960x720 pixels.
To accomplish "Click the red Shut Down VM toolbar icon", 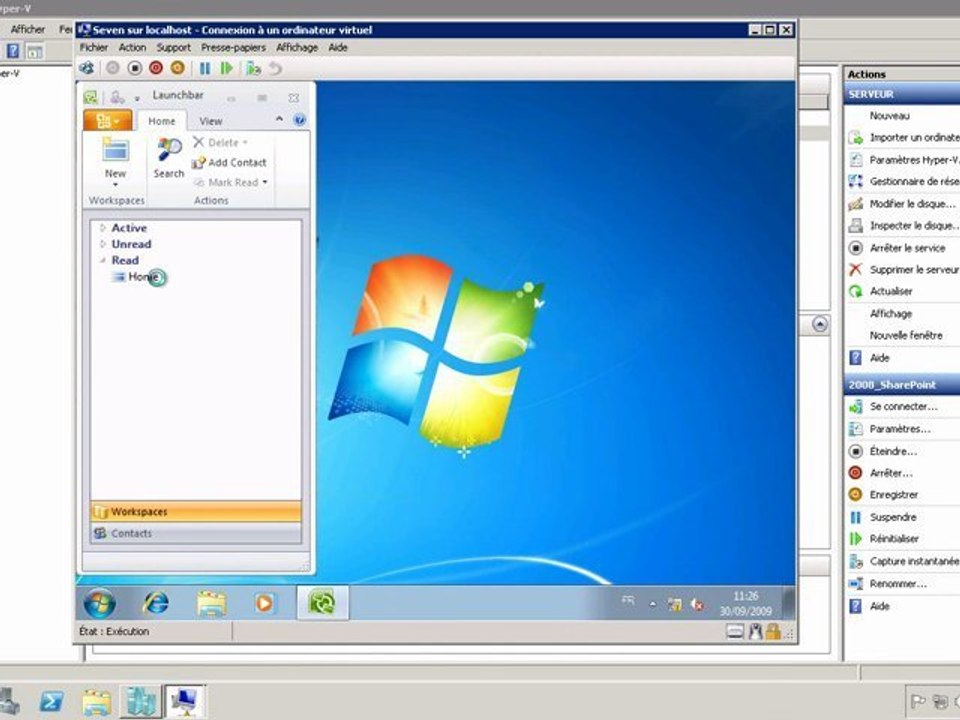I will pyautogui.click(x=156, y=68).
